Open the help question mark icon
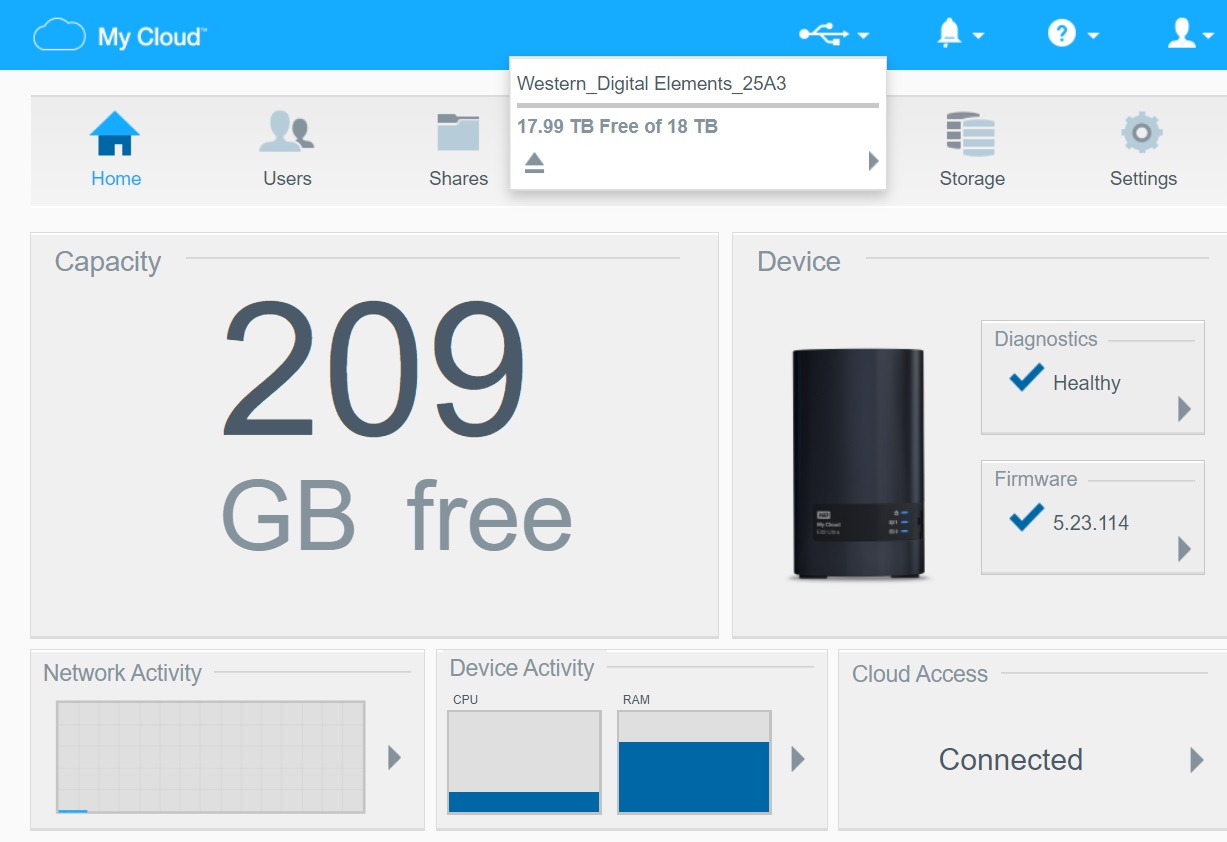The width and height of the screenshot is (1227, 842). click(1061, 34)
